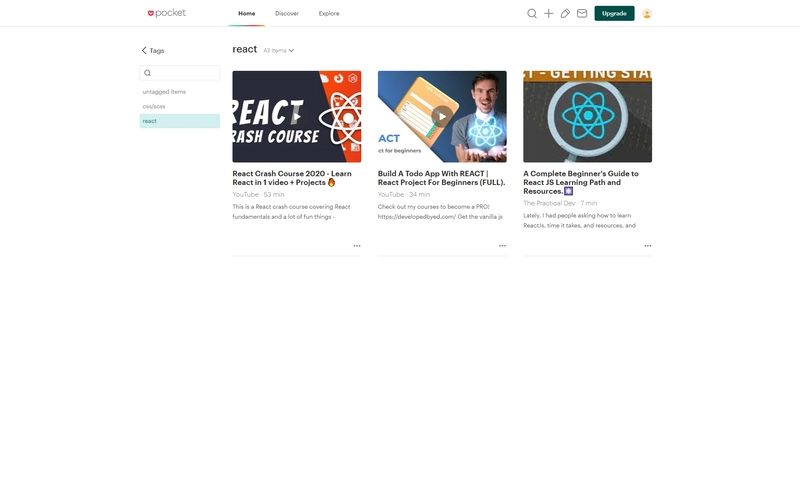Add a new item with plus icon
This screenshot has height=482, width=800.
[x=548, y=14]
